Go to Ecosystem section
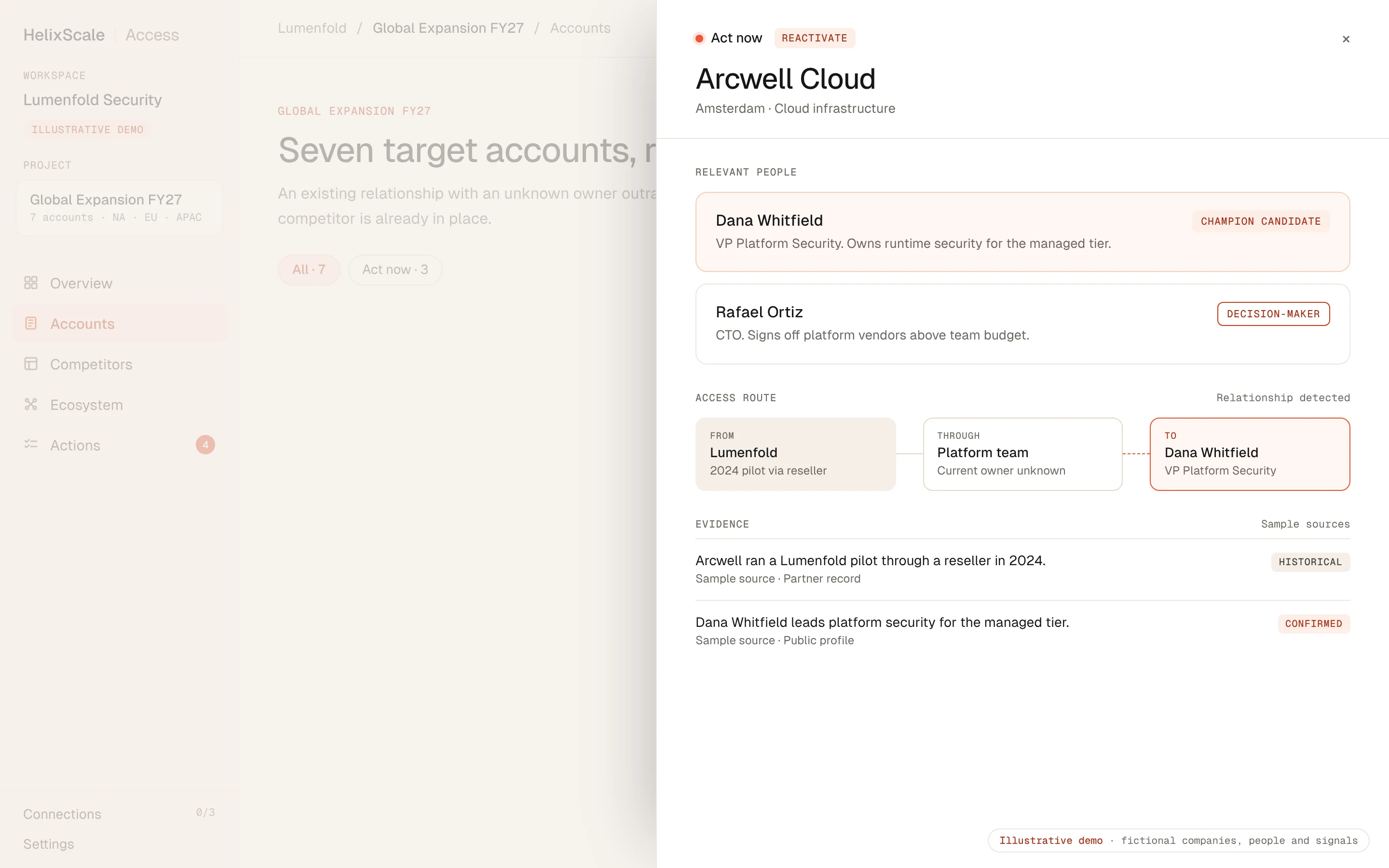 coord(120,405)
